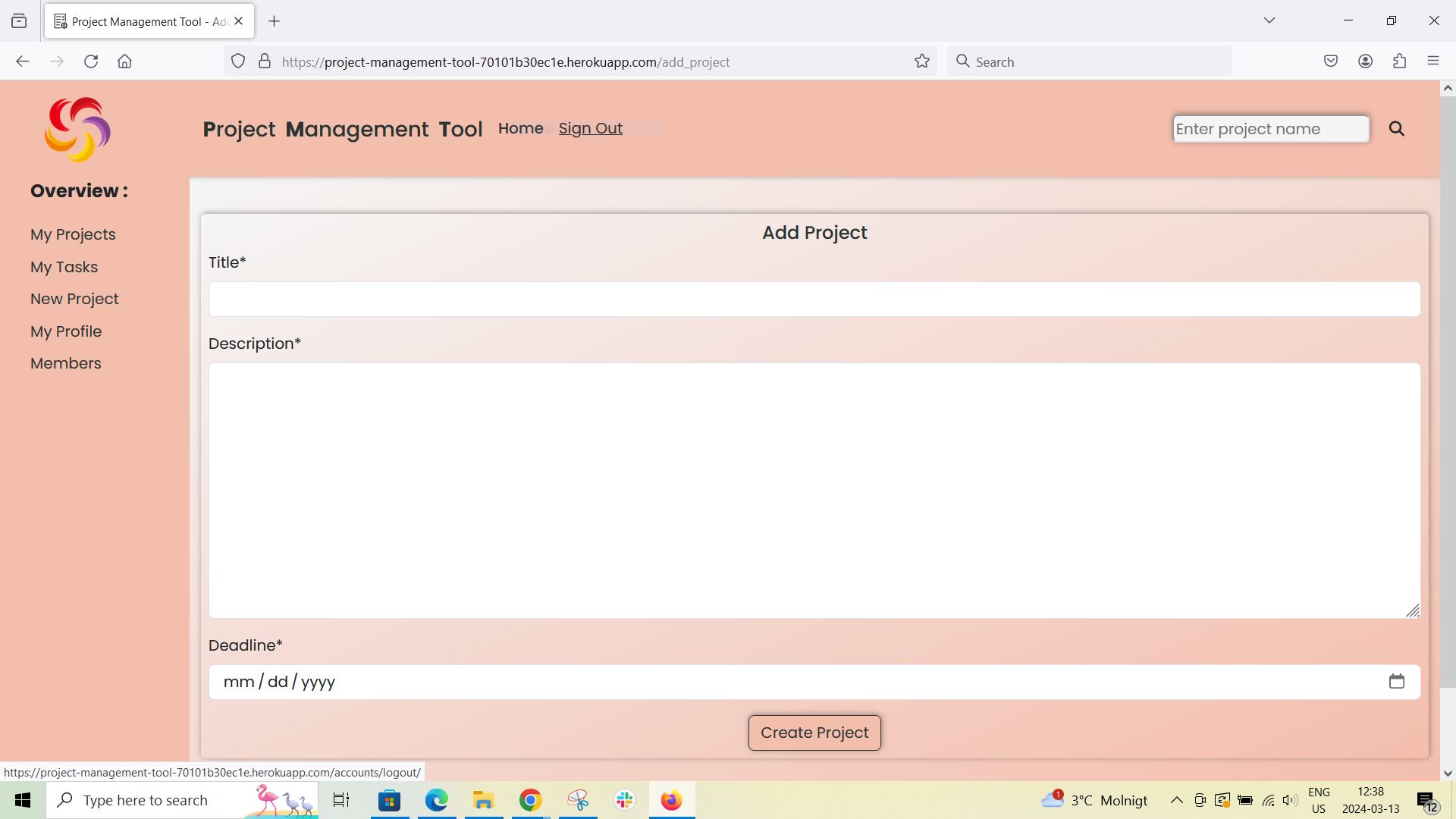Viewport: 1456px width, 819px height.
Task: Open Google Chrome from the taskbar
Action: tap(529, 799)
